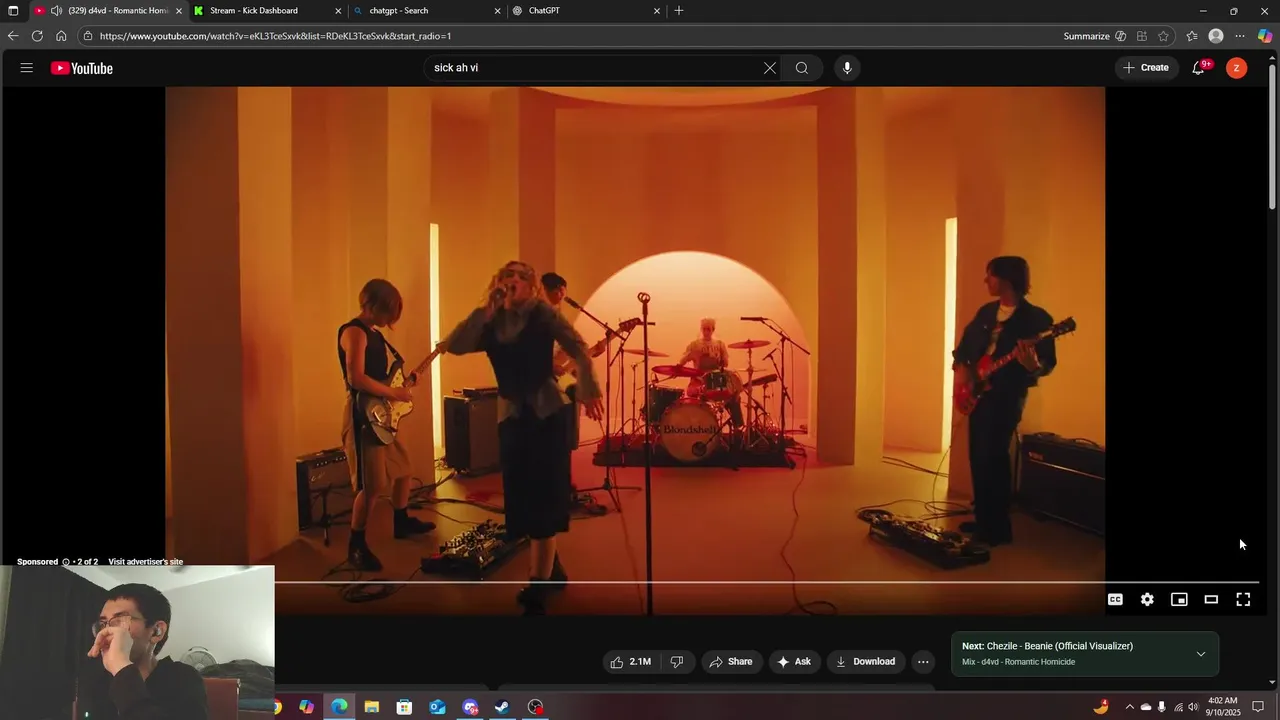View site information lock icon
The width and height of the screenshot is (1280, 720).
tap(88, 36)
